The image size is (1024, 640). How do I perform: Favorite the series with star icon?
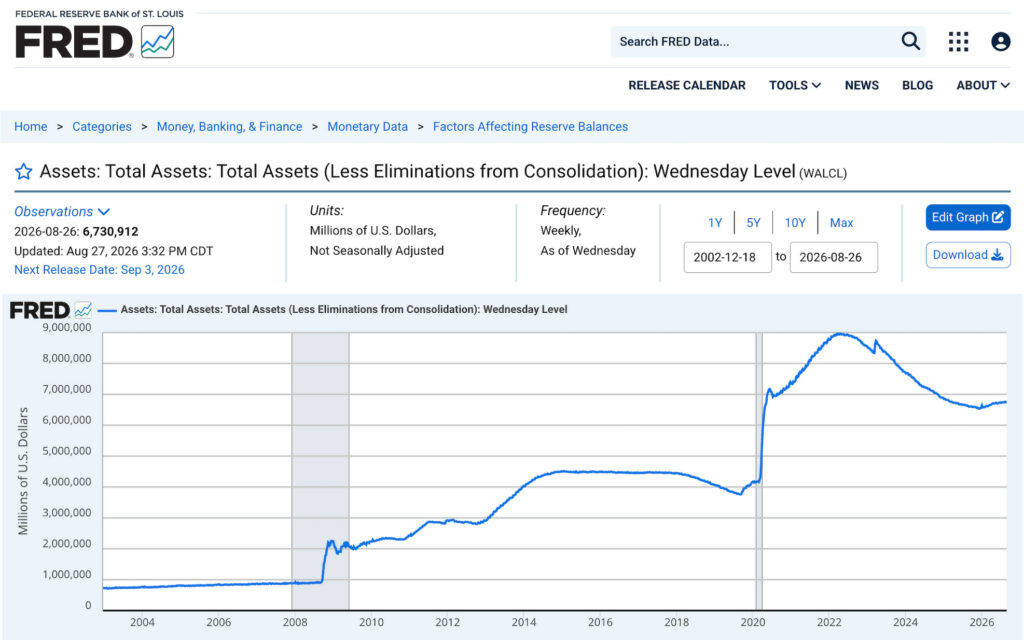[x=24, y=172]
